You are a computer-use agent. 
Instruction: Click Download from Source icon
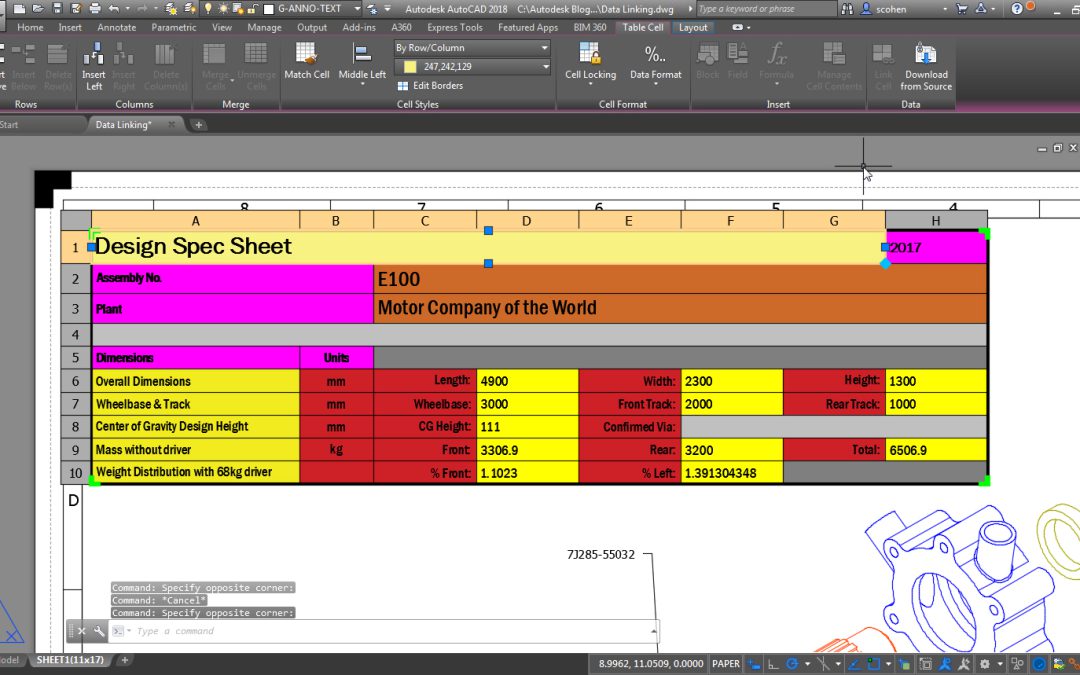click(x=926, y=54)
